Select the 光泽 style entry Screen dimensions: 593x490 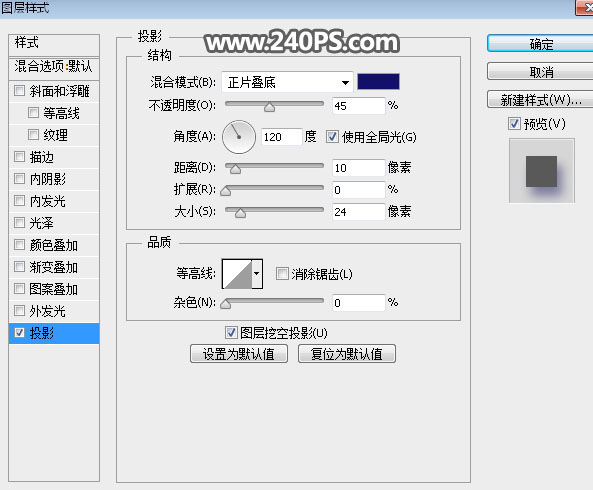pos(42,223)
